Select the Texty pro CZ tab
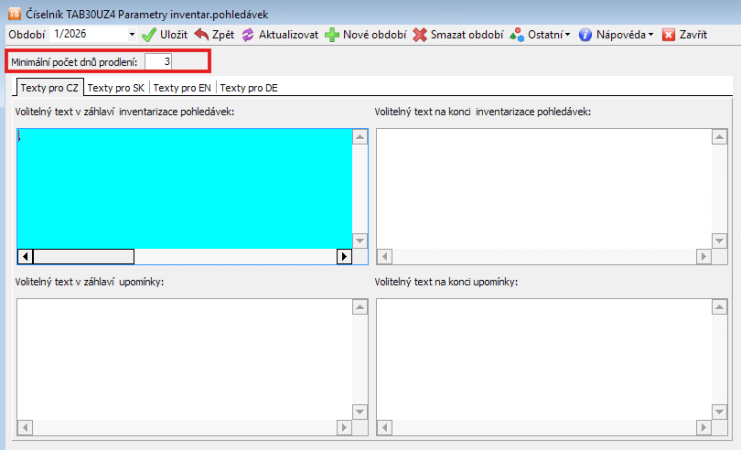This screenshot has height=450, width=741. (x=49, y=88)
